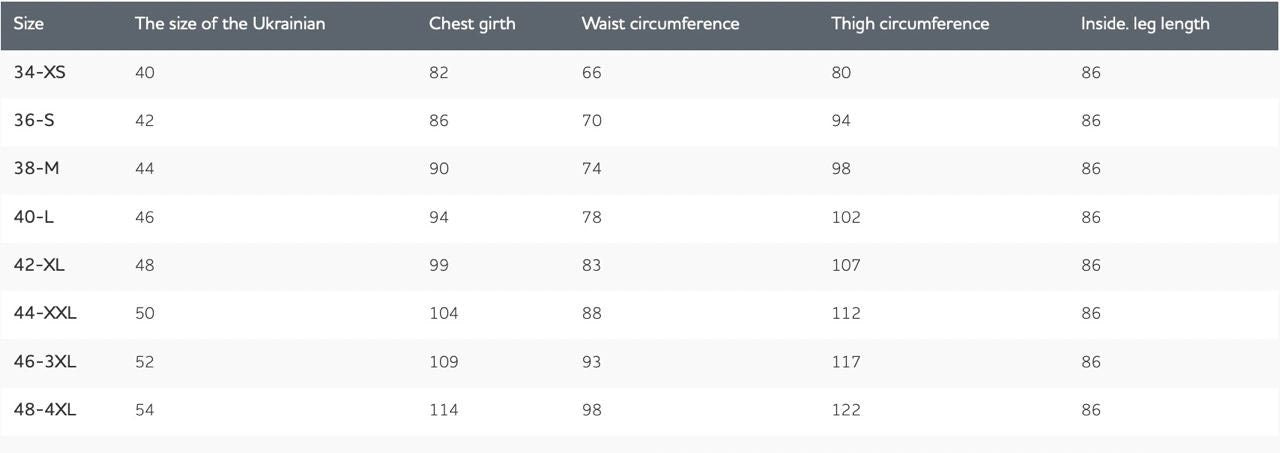The height and width of the screenshot is (453, 1280).
Task: Select Ukrainian size value 40
Action: click(145, 72)
